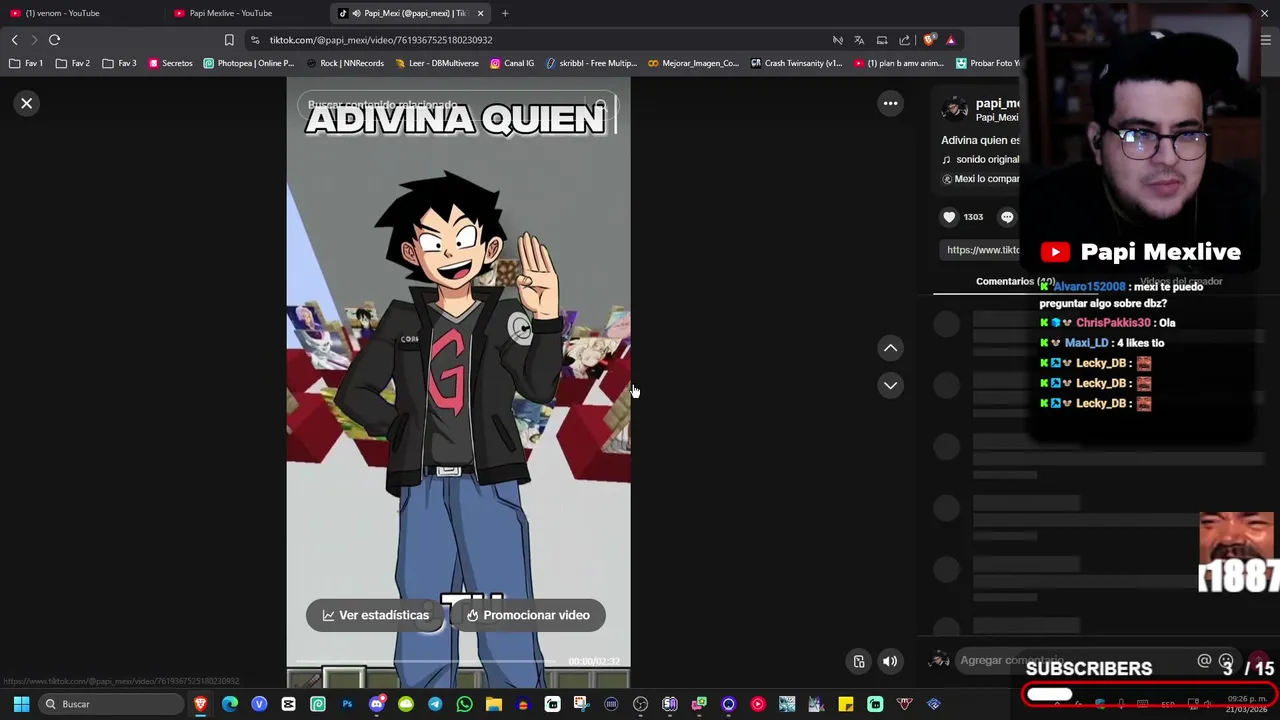Screen dimensions: 1280x720
Task: Click the Buscar taskbar search box
Action: 110,704
